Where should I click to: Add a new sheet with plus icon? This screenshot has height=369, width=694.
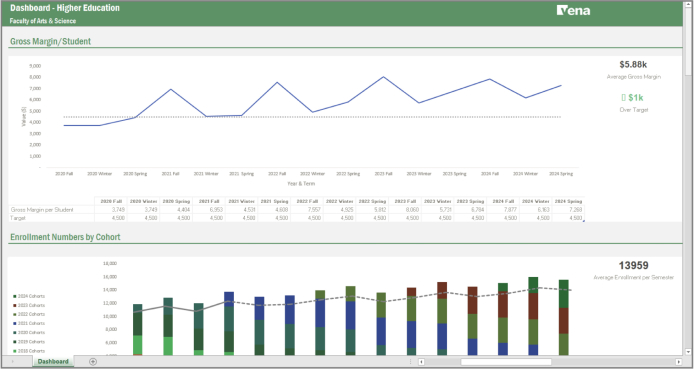93,361
